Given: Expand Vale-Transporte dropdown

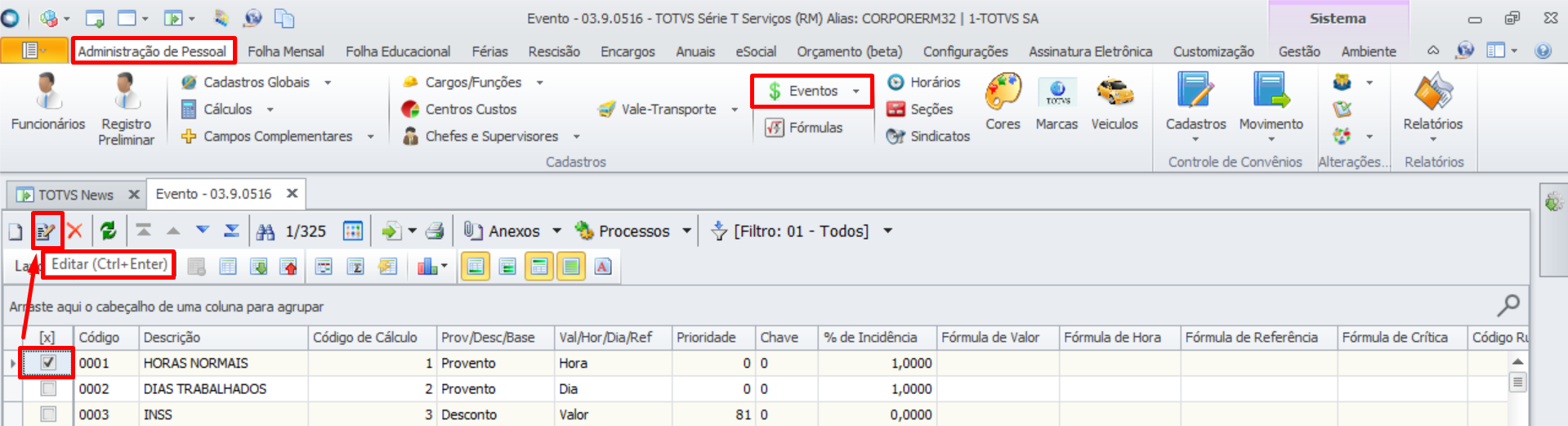Looking at the screenshot, I should click(x=734, y=110).
